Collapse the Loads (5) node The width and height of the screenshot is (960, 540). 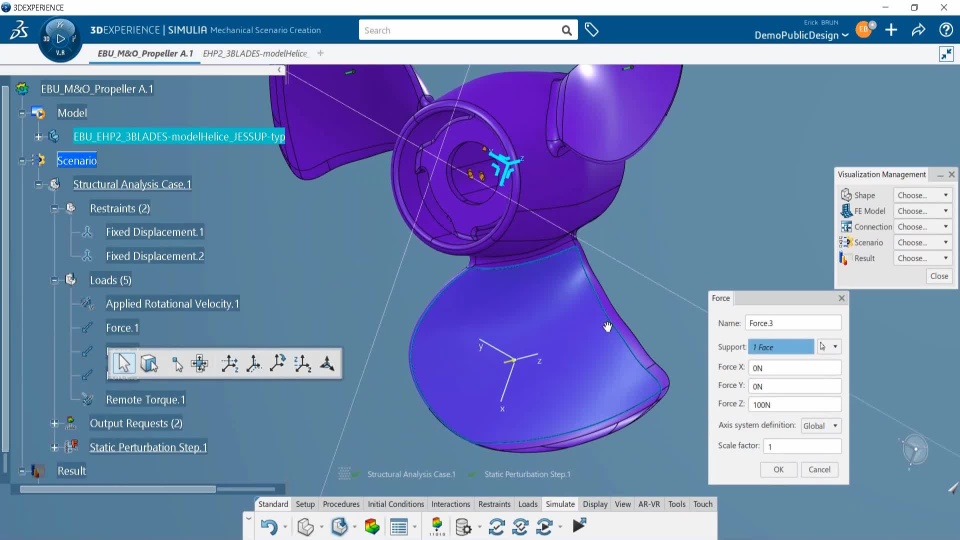pyautogui.click(x=54, y=280)
